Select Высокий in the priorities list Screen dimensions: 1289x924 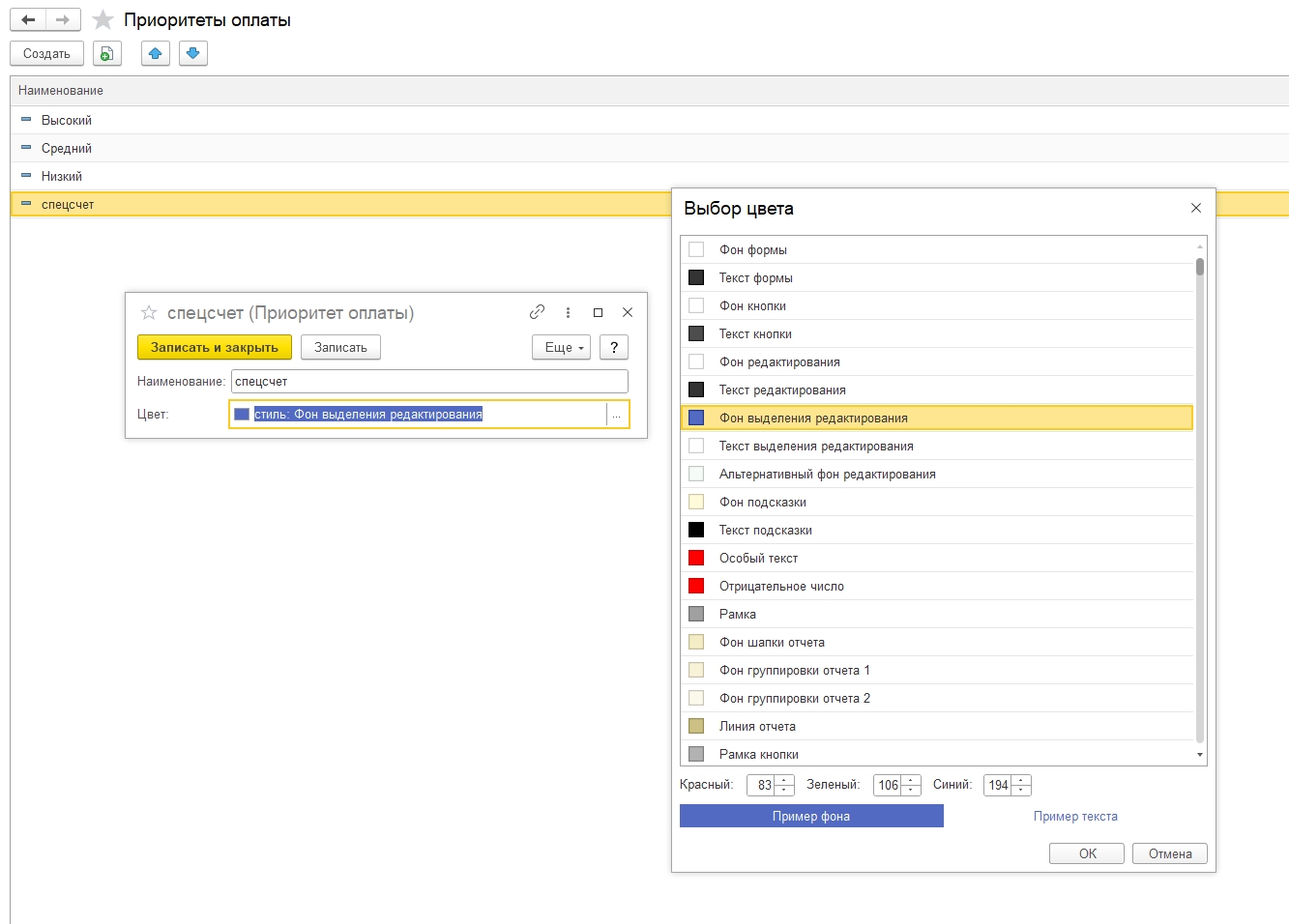click(67, 121)
